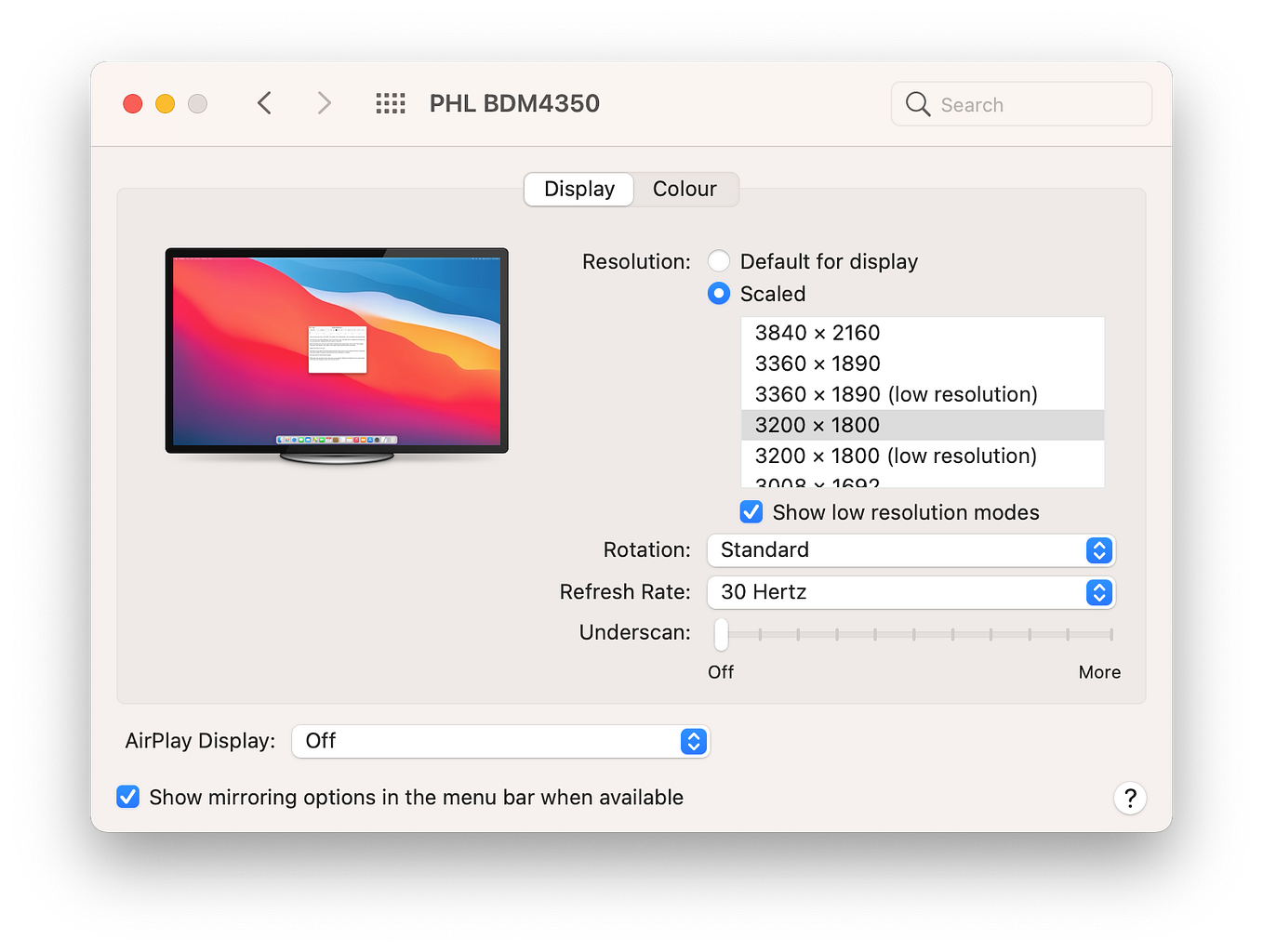1263x952 pixels.
Task: Open the Show All preferences grid icon
Action: point(391,103)
